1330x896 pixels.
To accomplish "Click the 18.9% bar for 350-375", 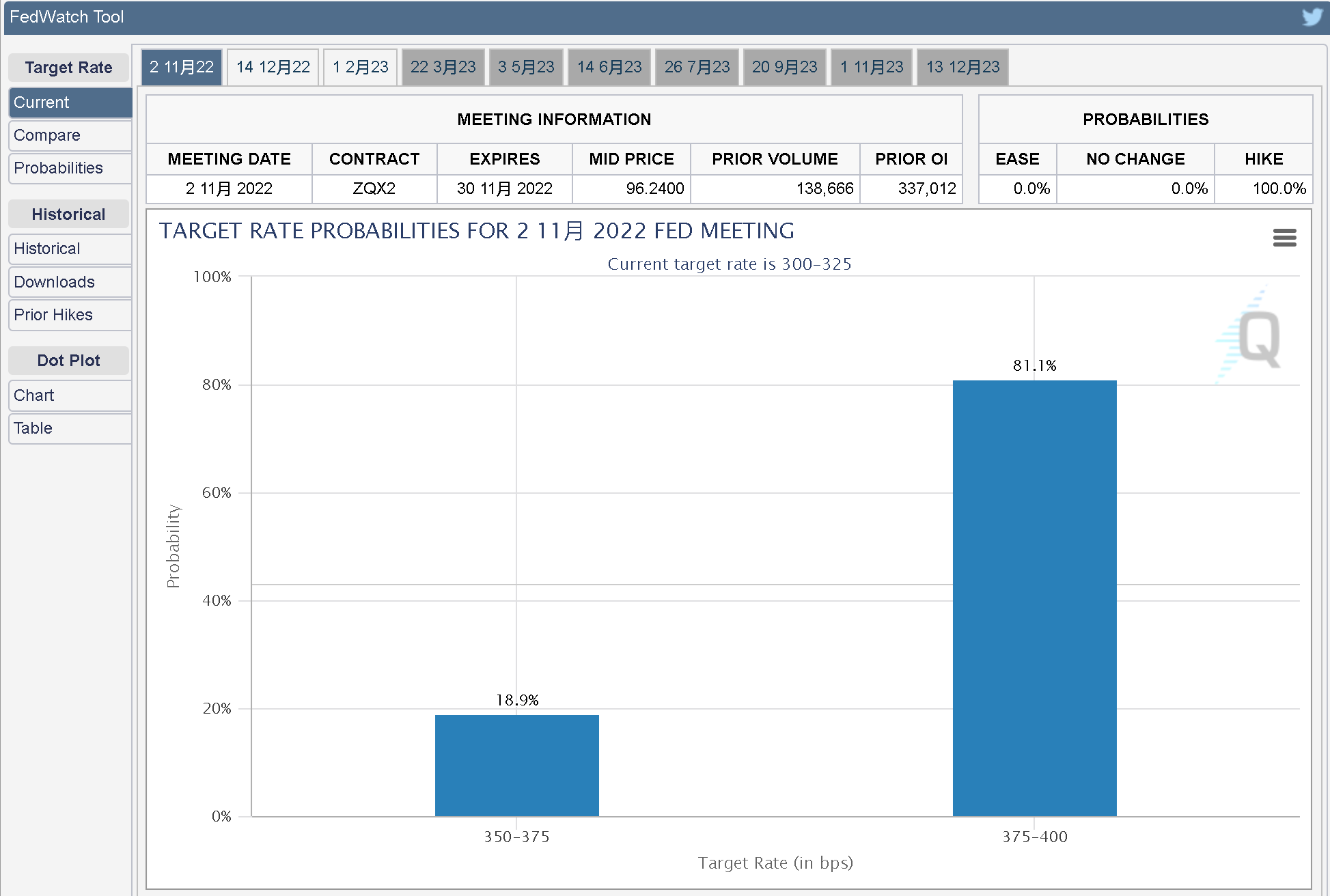I will (x=516, y=765).
